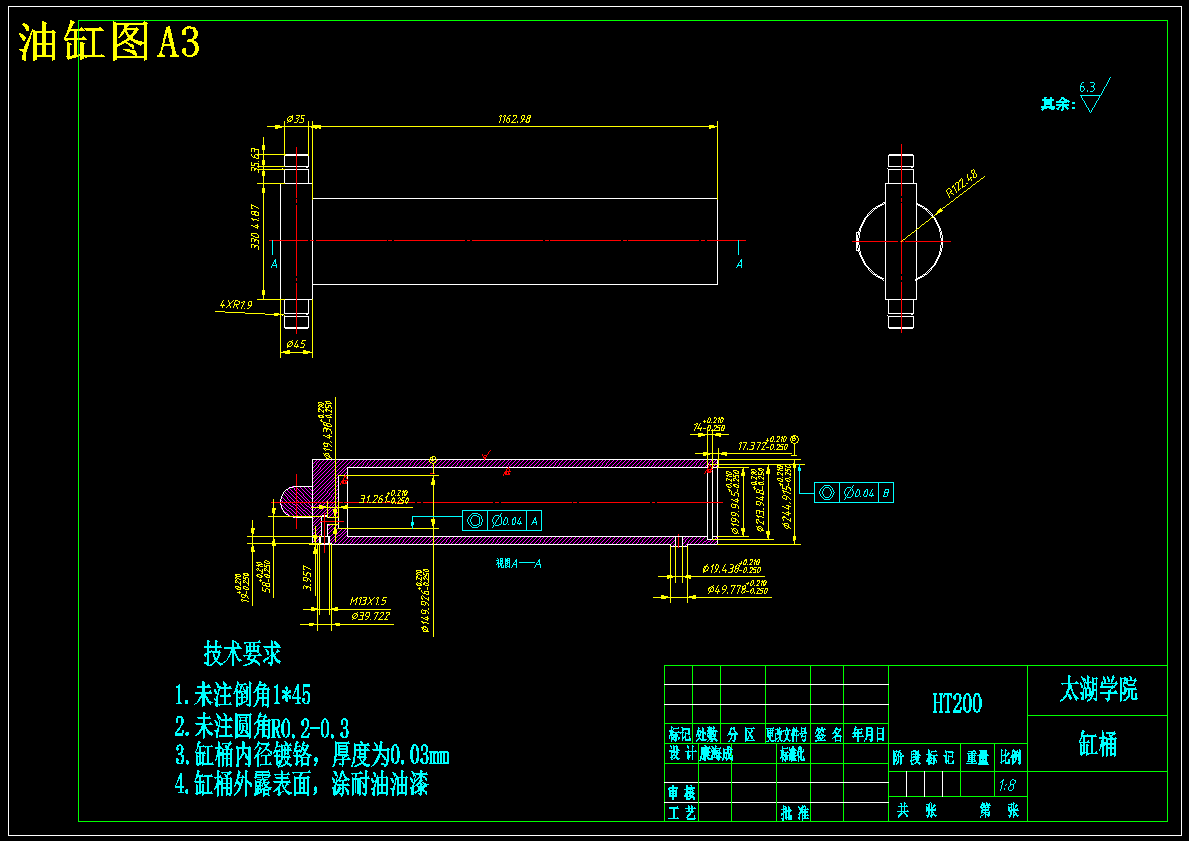Click the vertical dimension '35.63'
1189x841 pixels.
[x=256, y=159]
